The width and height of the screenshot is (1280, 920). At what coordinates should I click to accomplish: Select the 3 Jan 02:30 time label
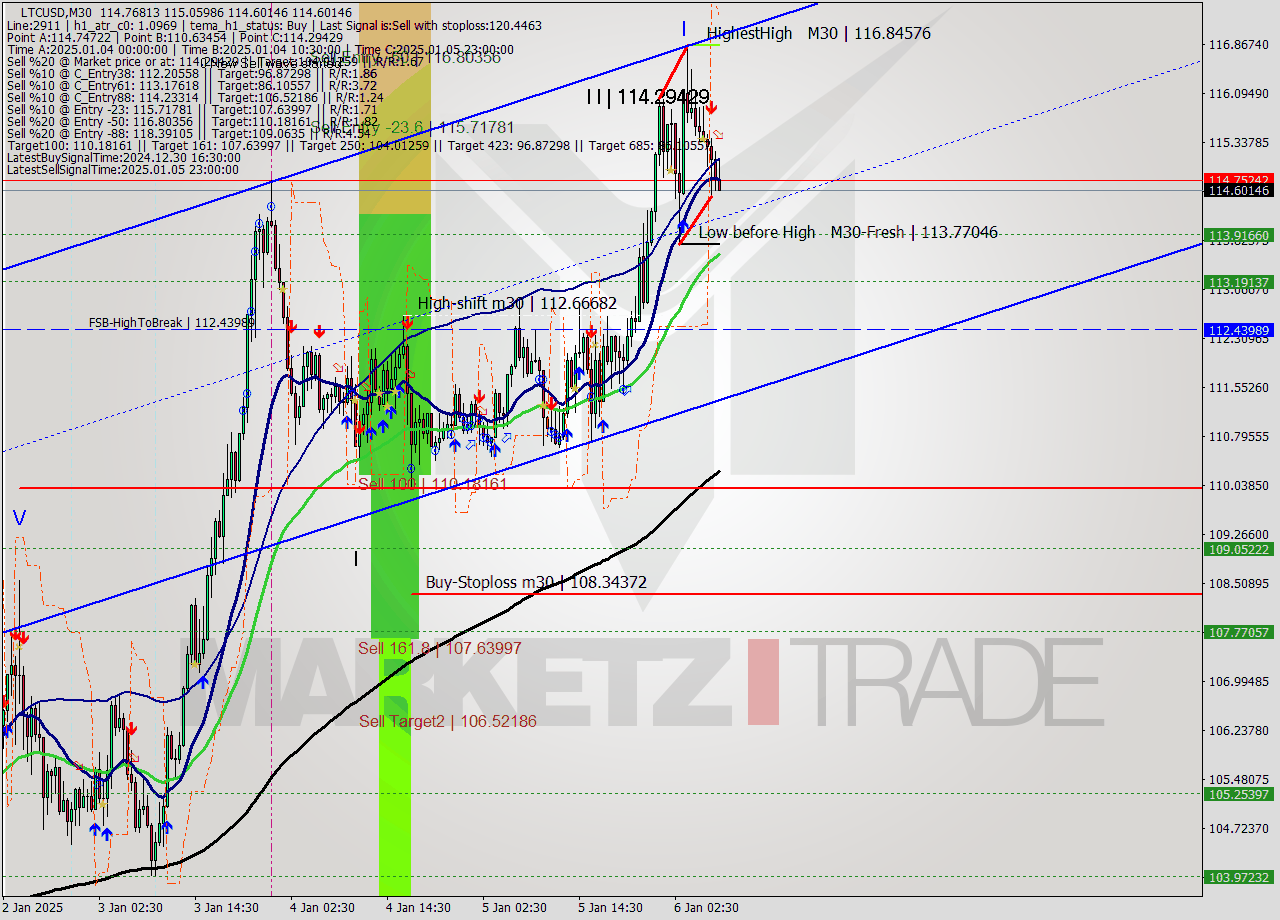coord(132,908)
